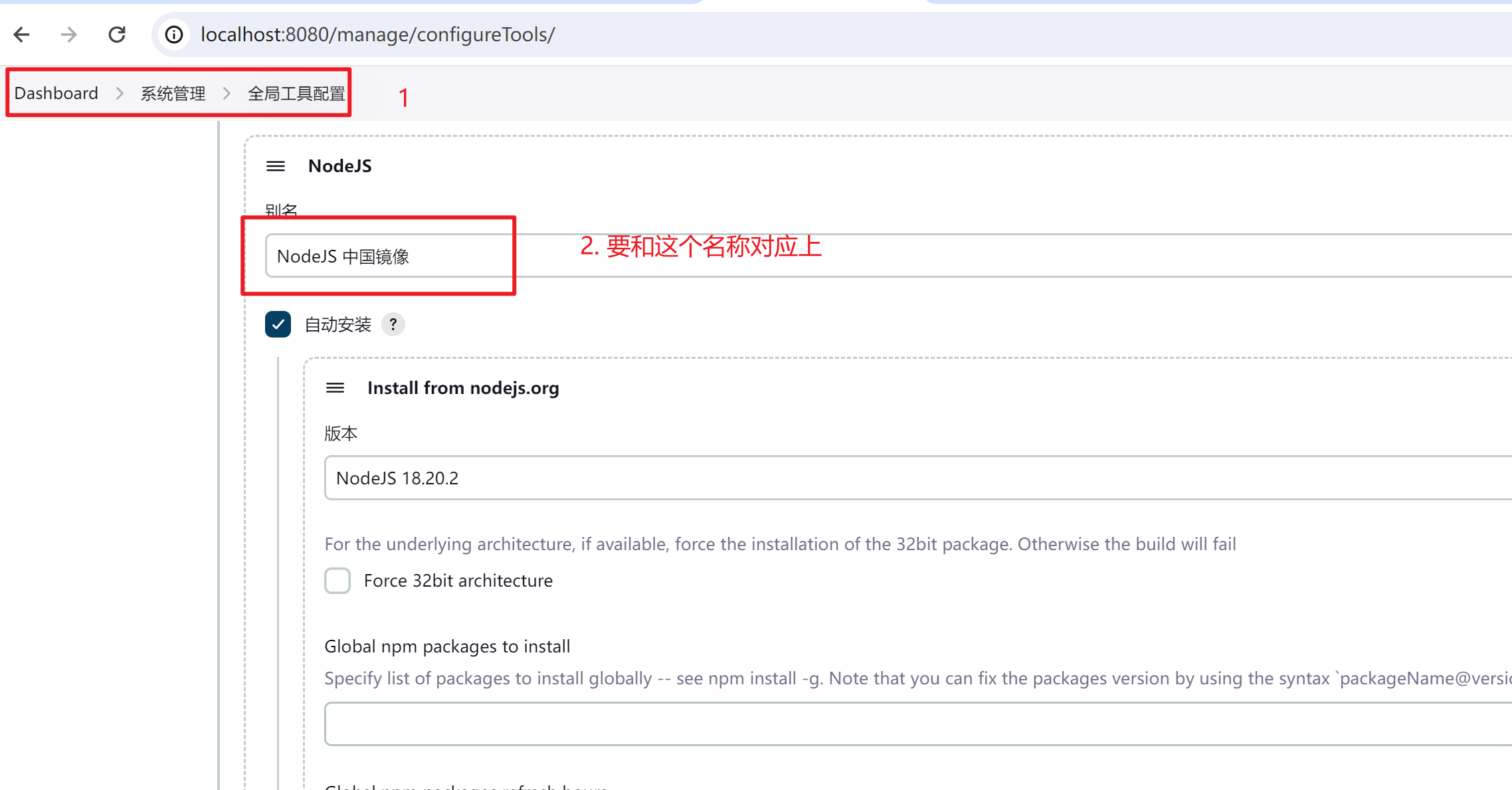Click the Specify list of packages description text
1512x790 pixels.
918,678
